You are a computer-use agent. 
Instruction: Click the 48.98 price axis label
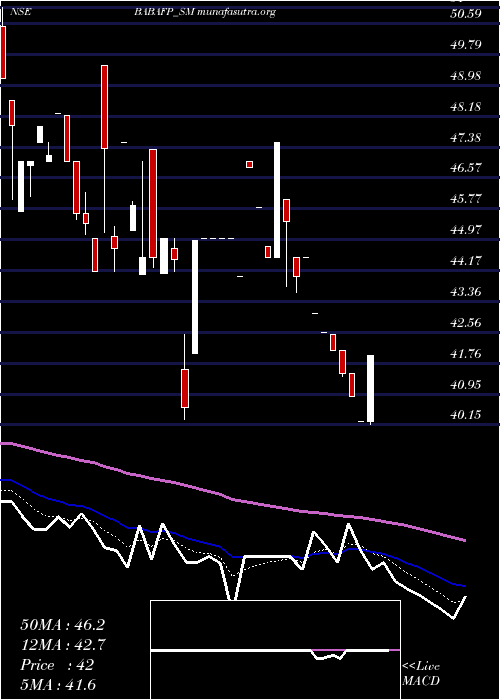[x=466, y=76]
